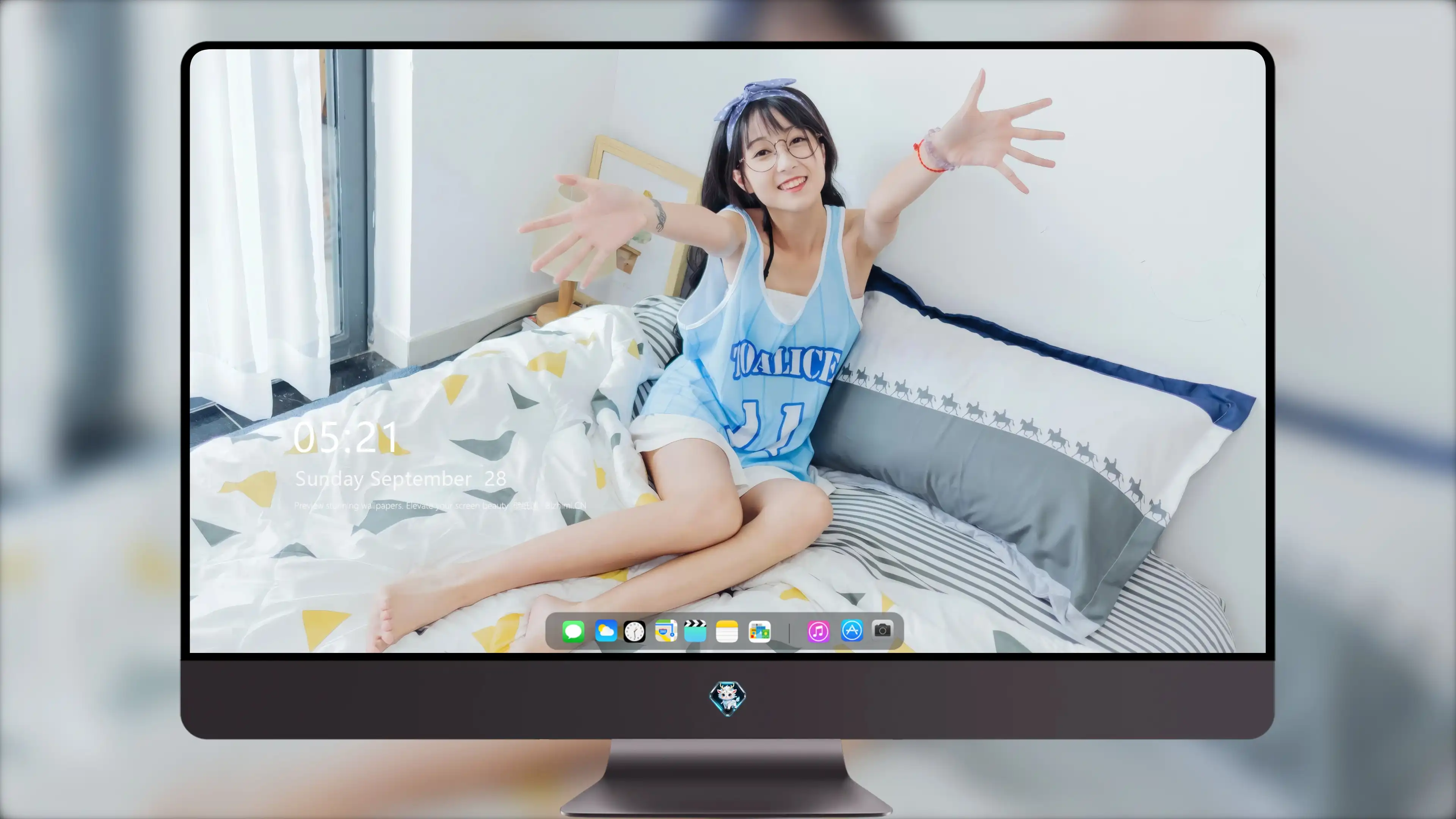Open the Maps app in the dock
Viewport: 1456px width, 819px height.
pos(666,631)
